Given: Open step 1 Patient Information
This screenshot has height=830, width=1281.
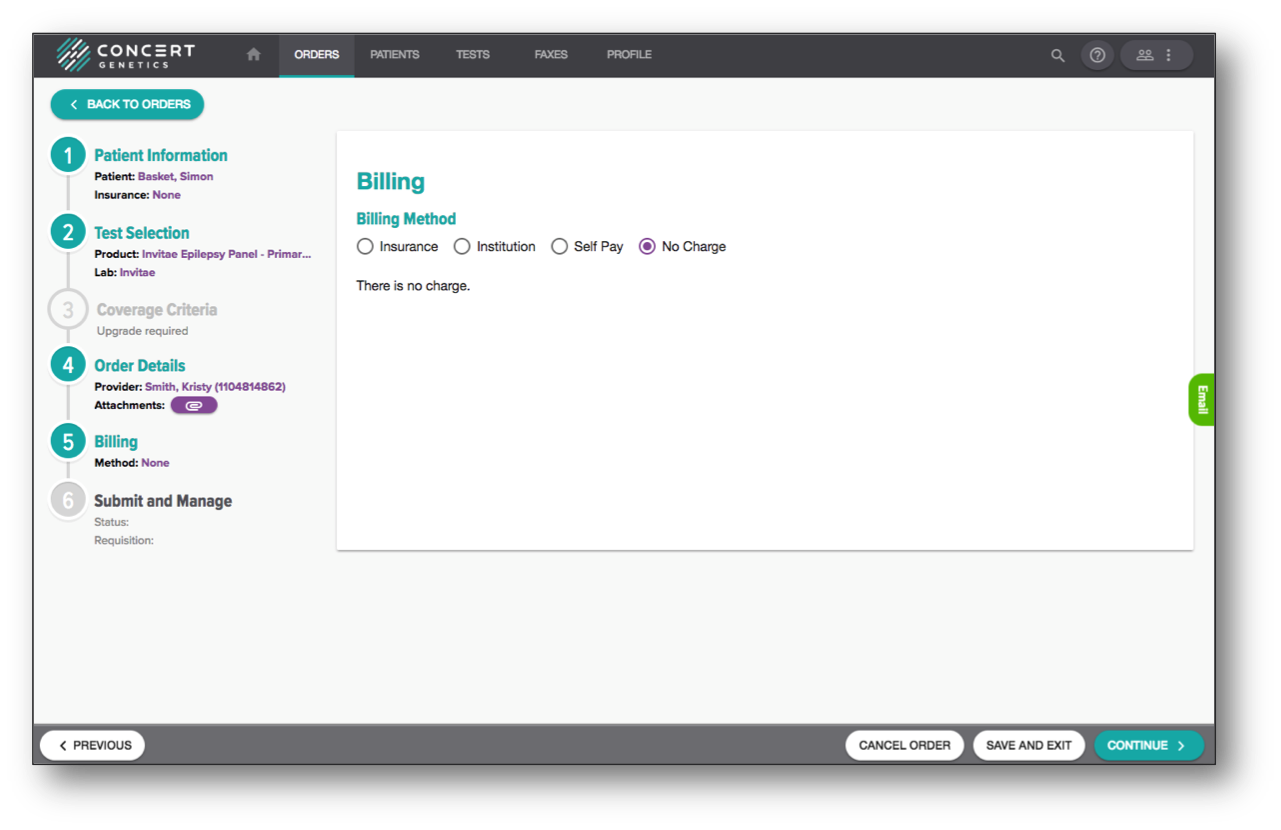Looking at the screenshot, I should 160,155.
